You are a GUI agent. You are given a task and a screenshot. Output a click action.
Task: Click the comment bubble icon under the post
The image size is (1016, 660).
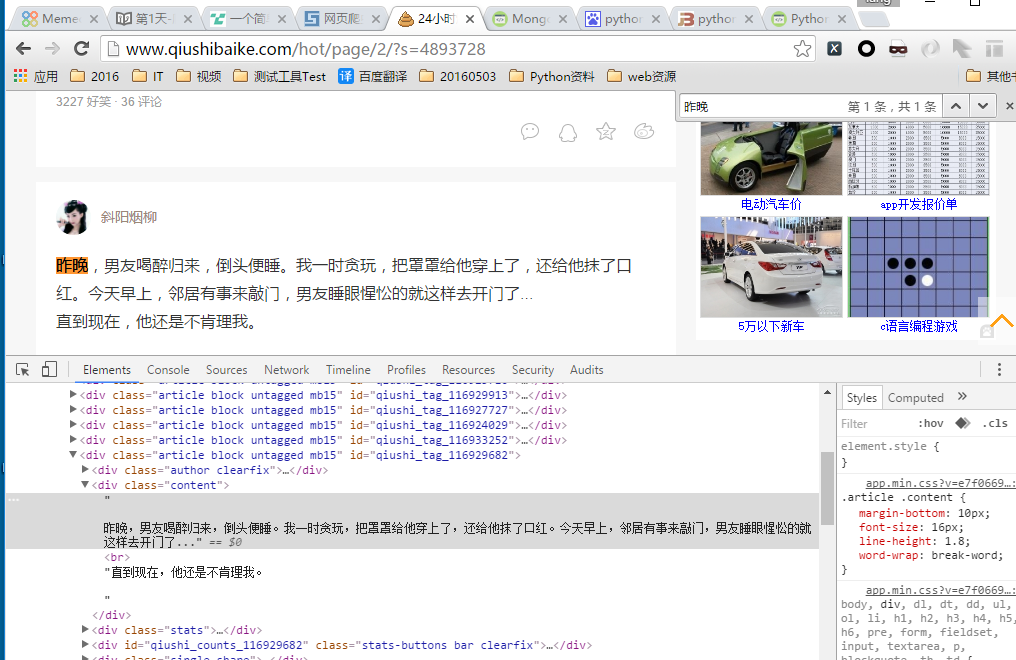tap(530, 132)
